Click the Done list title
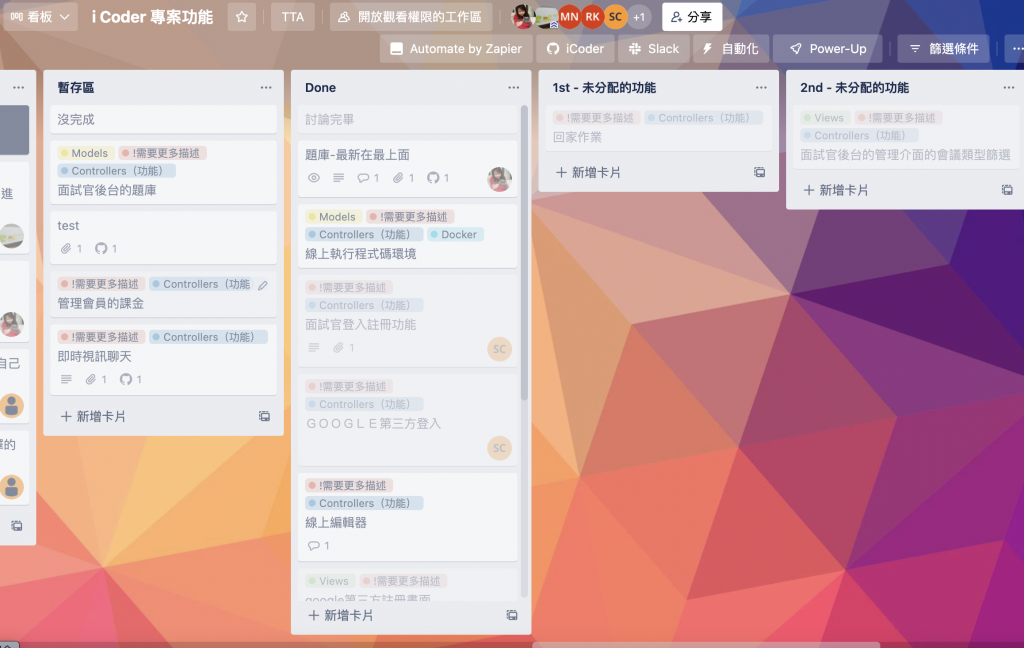 [320, 88]
